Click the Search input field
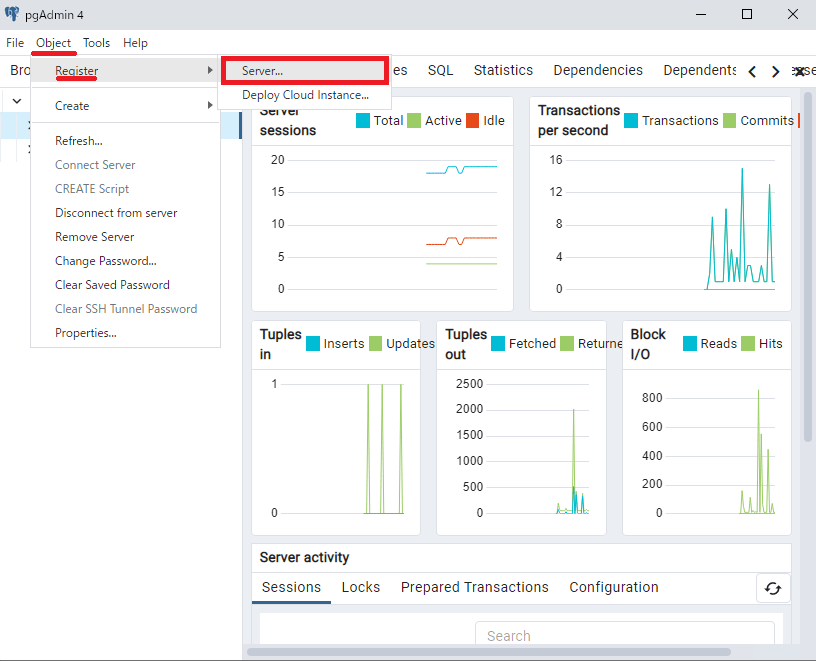 coord(624,635)
